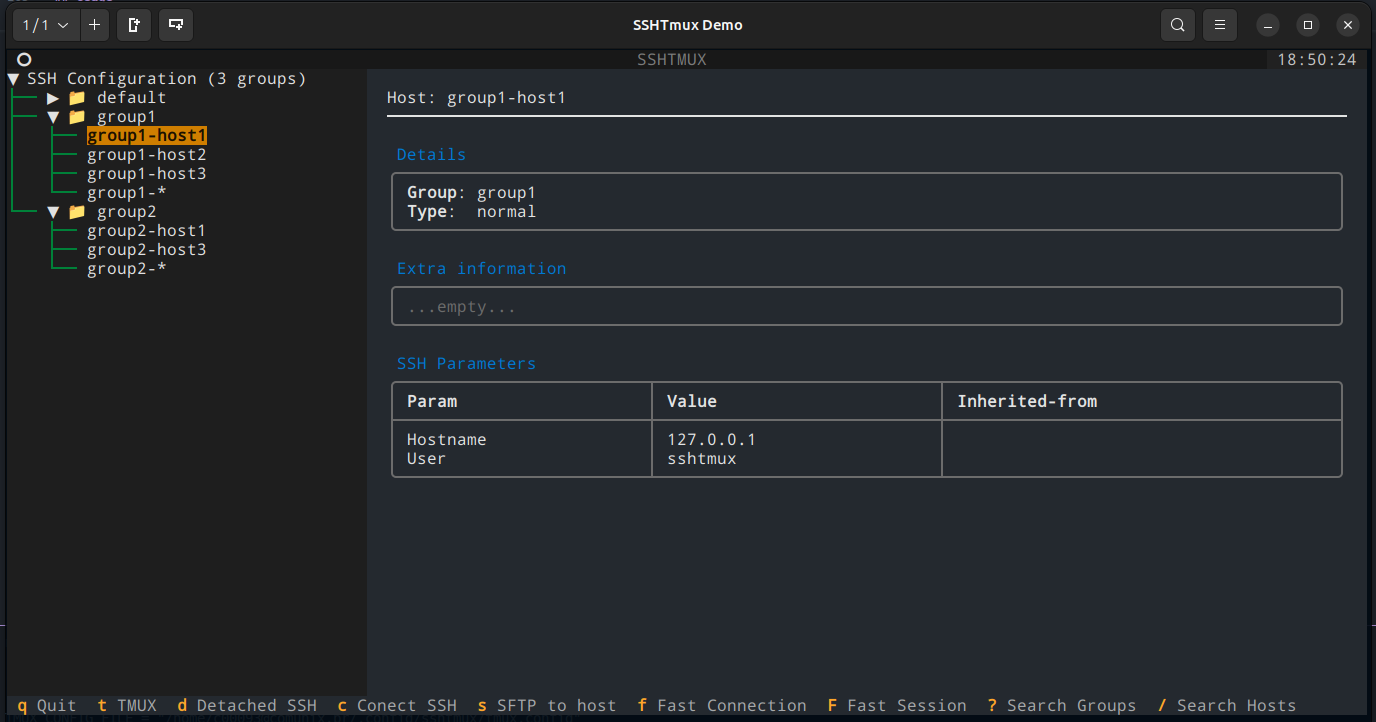This screenshot has width=1376, height=722.
Task: Click Quit in the footer
Action: click(47, 706)
